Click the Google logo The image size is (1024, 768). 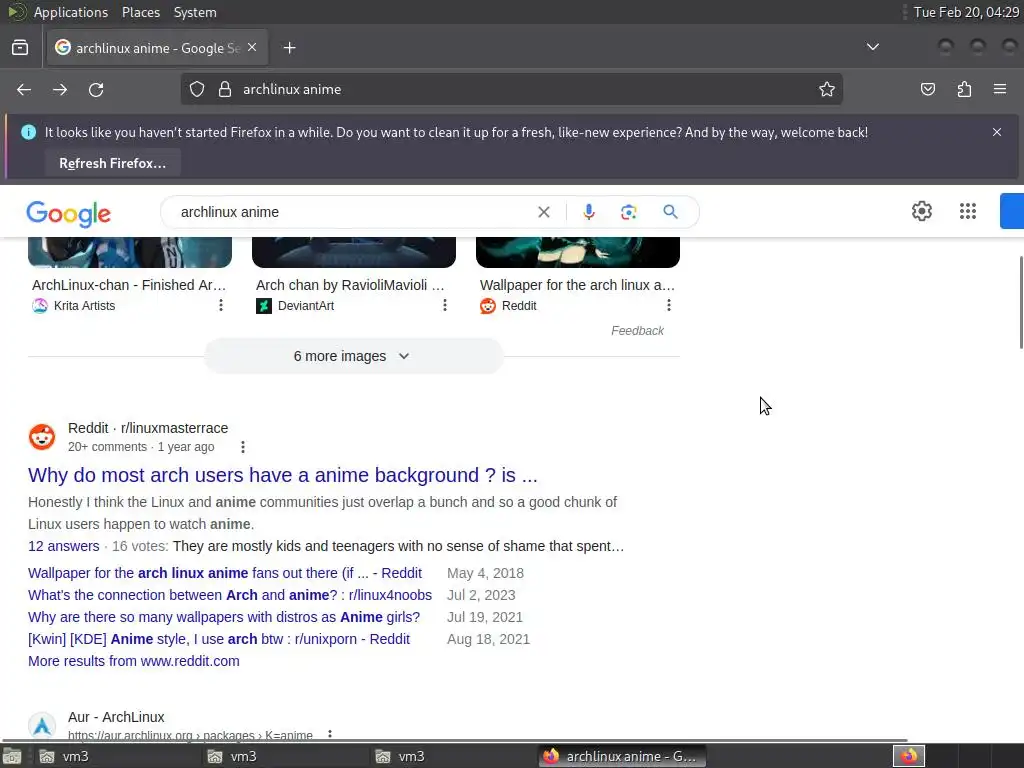[x=69, y=214]
